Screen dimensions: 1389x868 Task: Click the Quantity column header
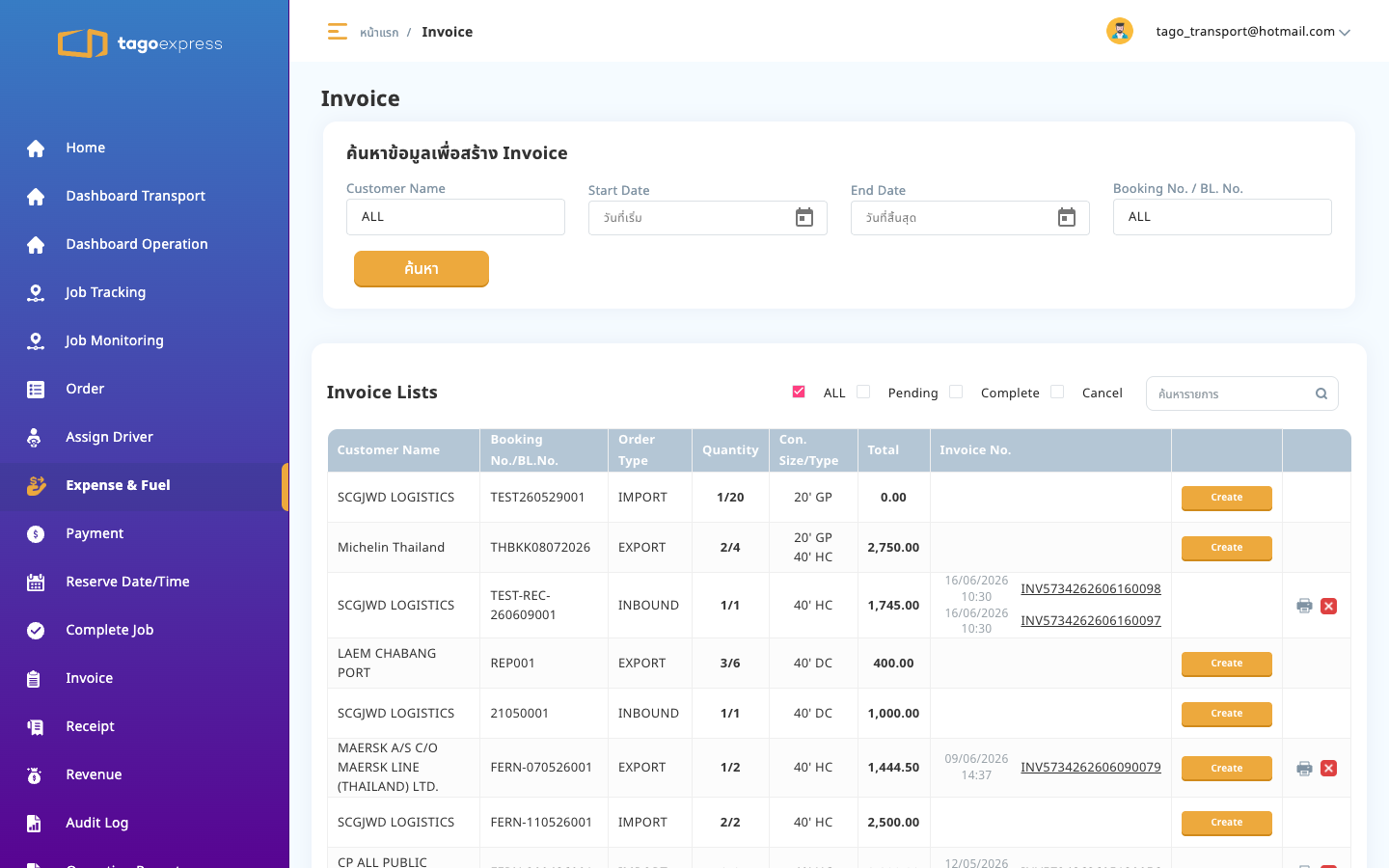[x=730, y=450]
